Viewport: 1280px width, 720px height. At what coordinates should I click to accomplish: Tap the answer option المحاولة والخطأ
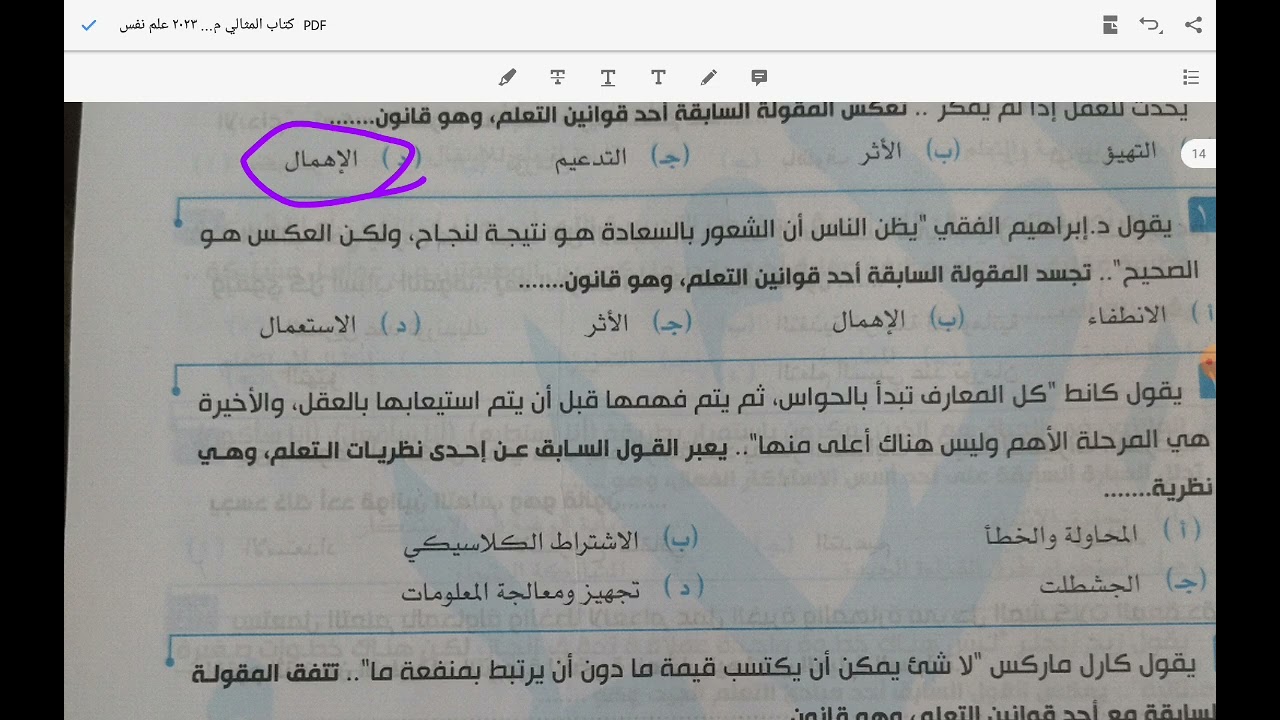(1061, 536)
